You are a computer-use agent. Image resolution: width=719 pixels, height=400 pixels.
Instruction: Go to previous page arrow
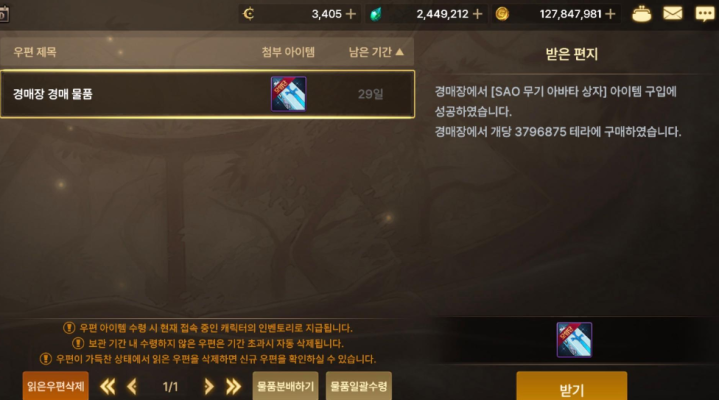pos(132,387)
